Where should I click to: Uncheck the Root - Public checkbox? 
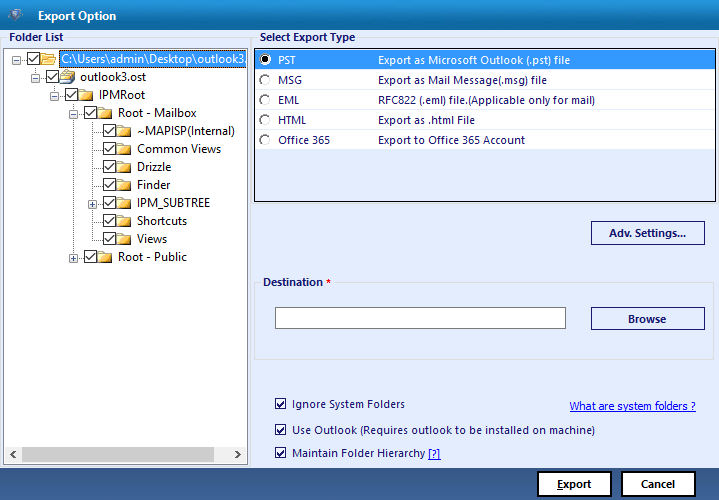point(90,256)
